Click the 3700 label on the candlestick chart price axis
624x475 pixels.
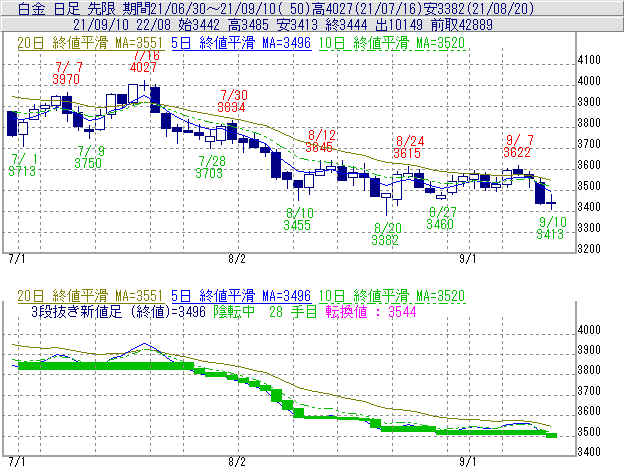click(589, 144)
